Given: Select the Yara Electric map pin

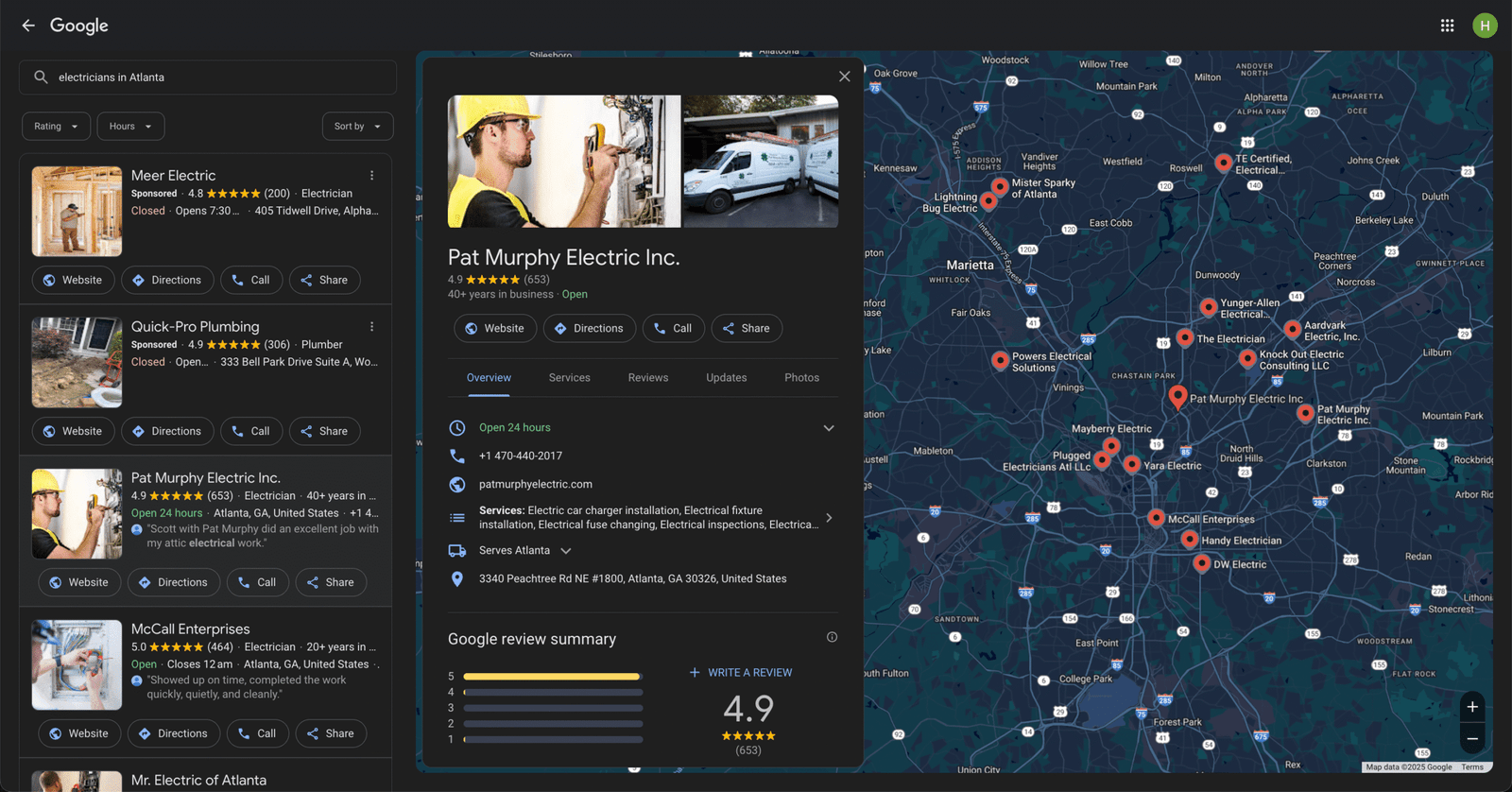Looking at the screenshot, I should point(1132,464).
